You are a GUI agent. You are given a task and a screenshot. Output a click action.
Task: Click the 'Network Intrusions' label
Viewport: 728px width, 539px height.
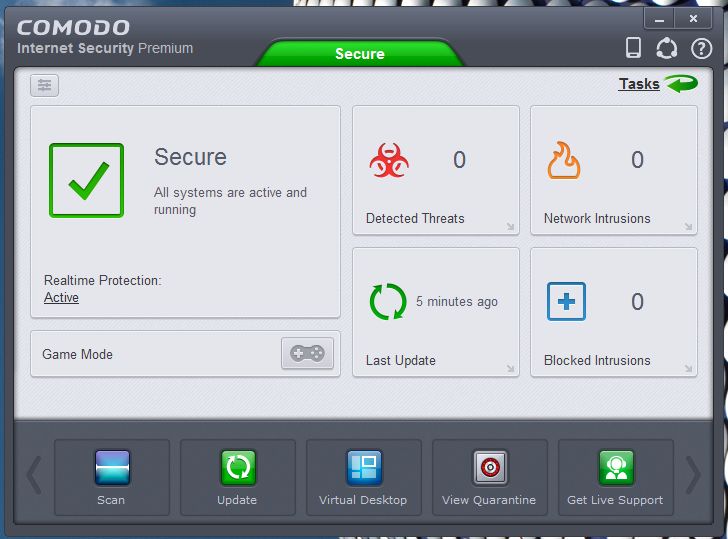coord(597,218)
